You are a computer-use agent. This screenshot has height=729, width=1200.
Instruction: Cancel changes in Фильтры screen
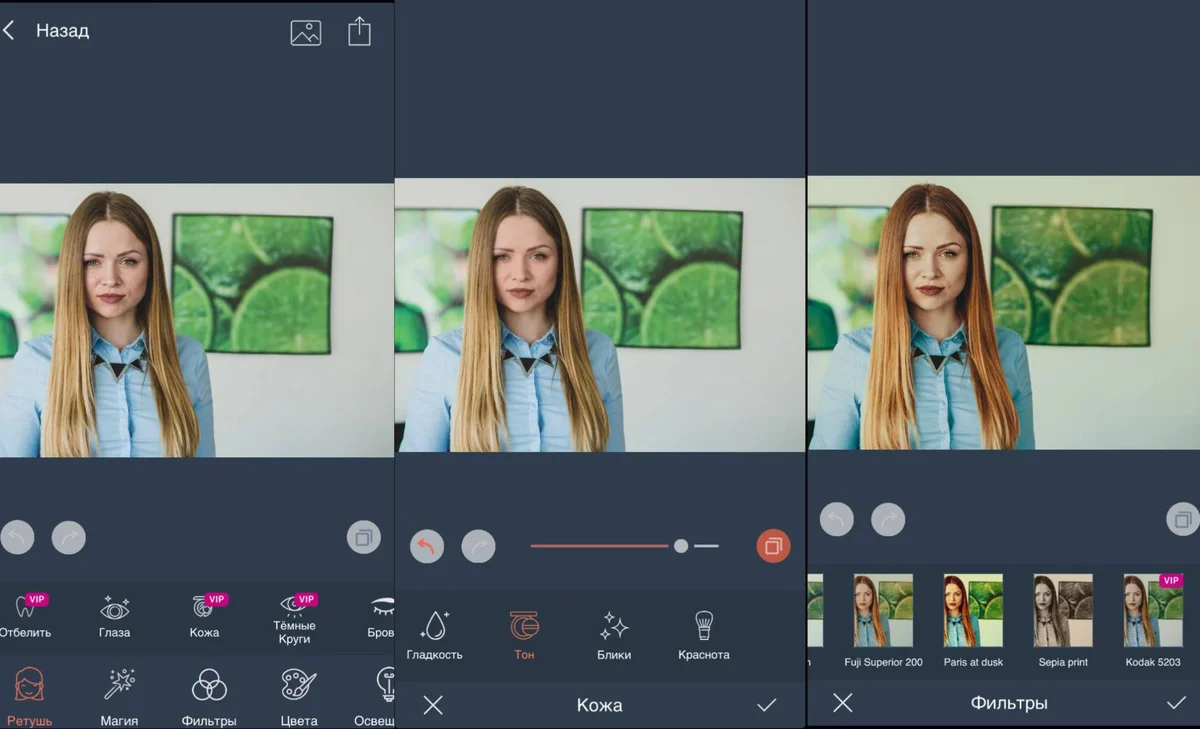(843, 703)
